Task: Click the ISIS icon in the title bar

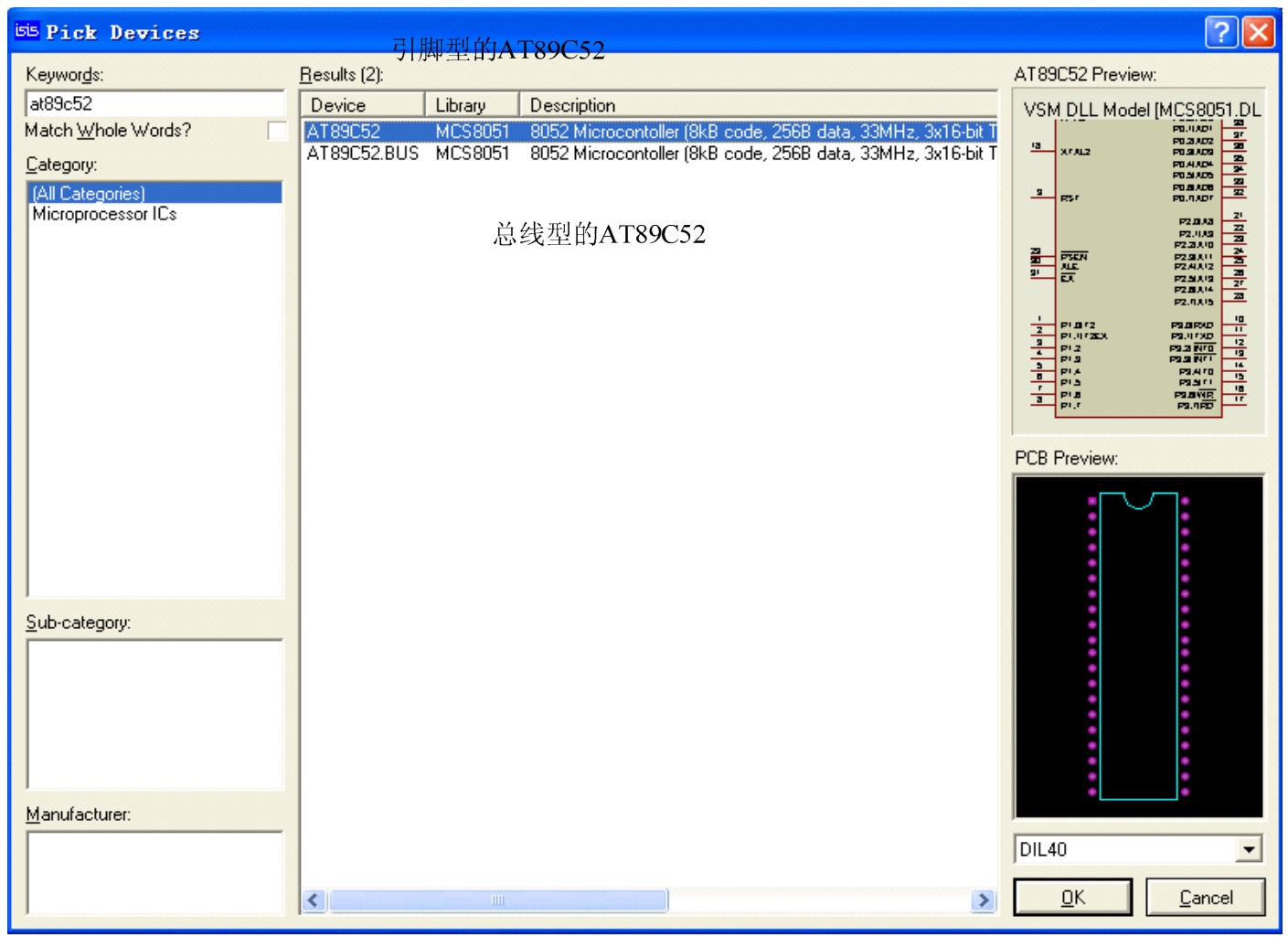Action: [27, 31]
